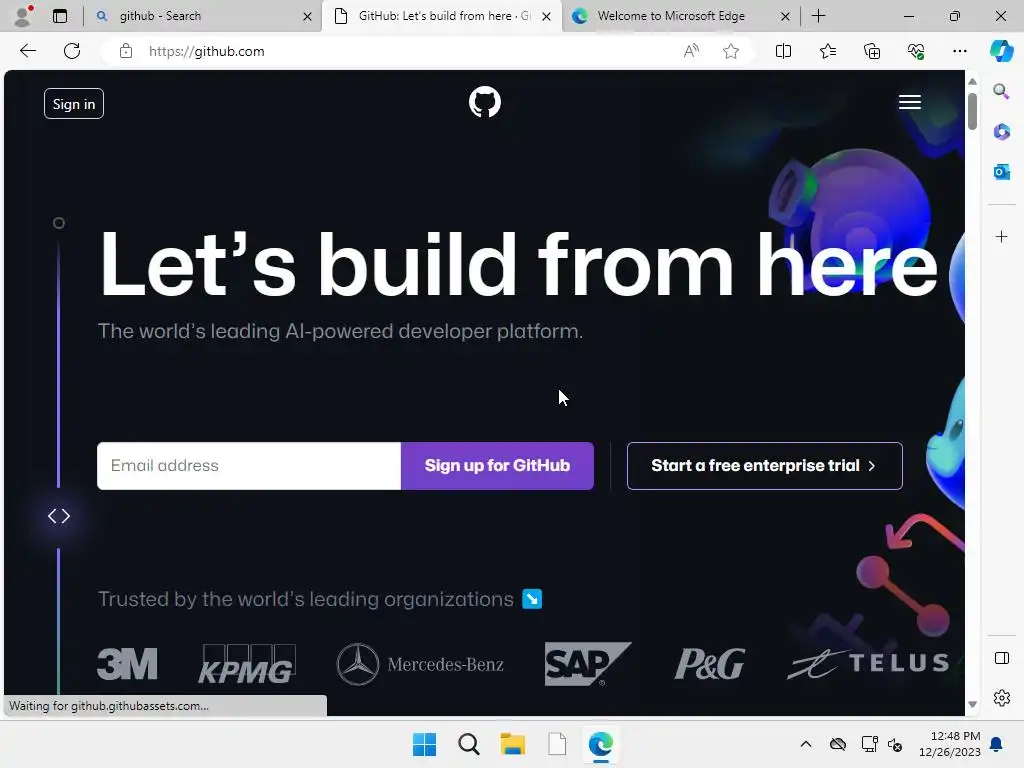Switch to github - Search tab
The height and width of the screenshot is (768, 1024).
203,16
